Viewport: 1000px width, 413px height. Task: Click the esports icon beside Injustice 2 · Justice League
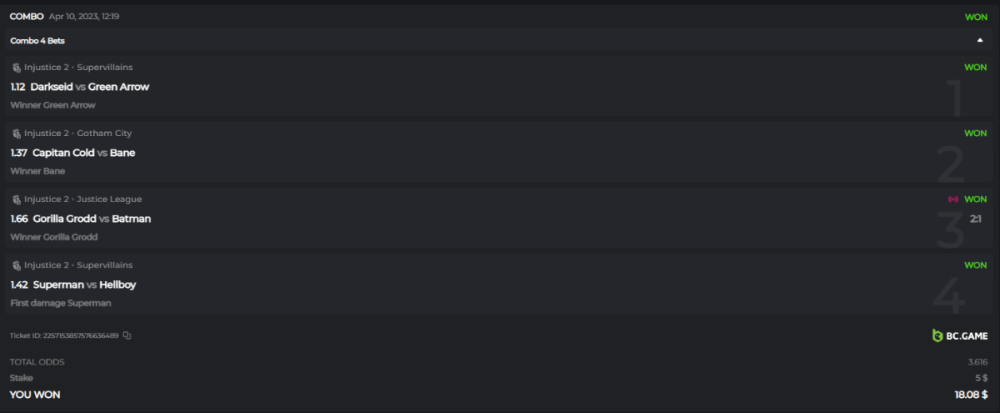pyautogui.click(x=16, y=199)
